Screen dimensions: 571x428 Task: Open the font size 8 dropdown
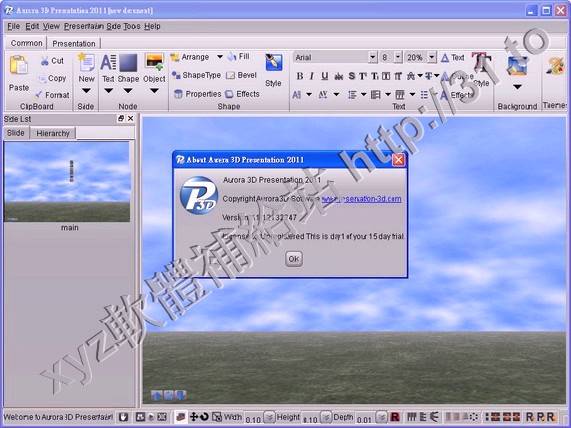click(398, 58)
